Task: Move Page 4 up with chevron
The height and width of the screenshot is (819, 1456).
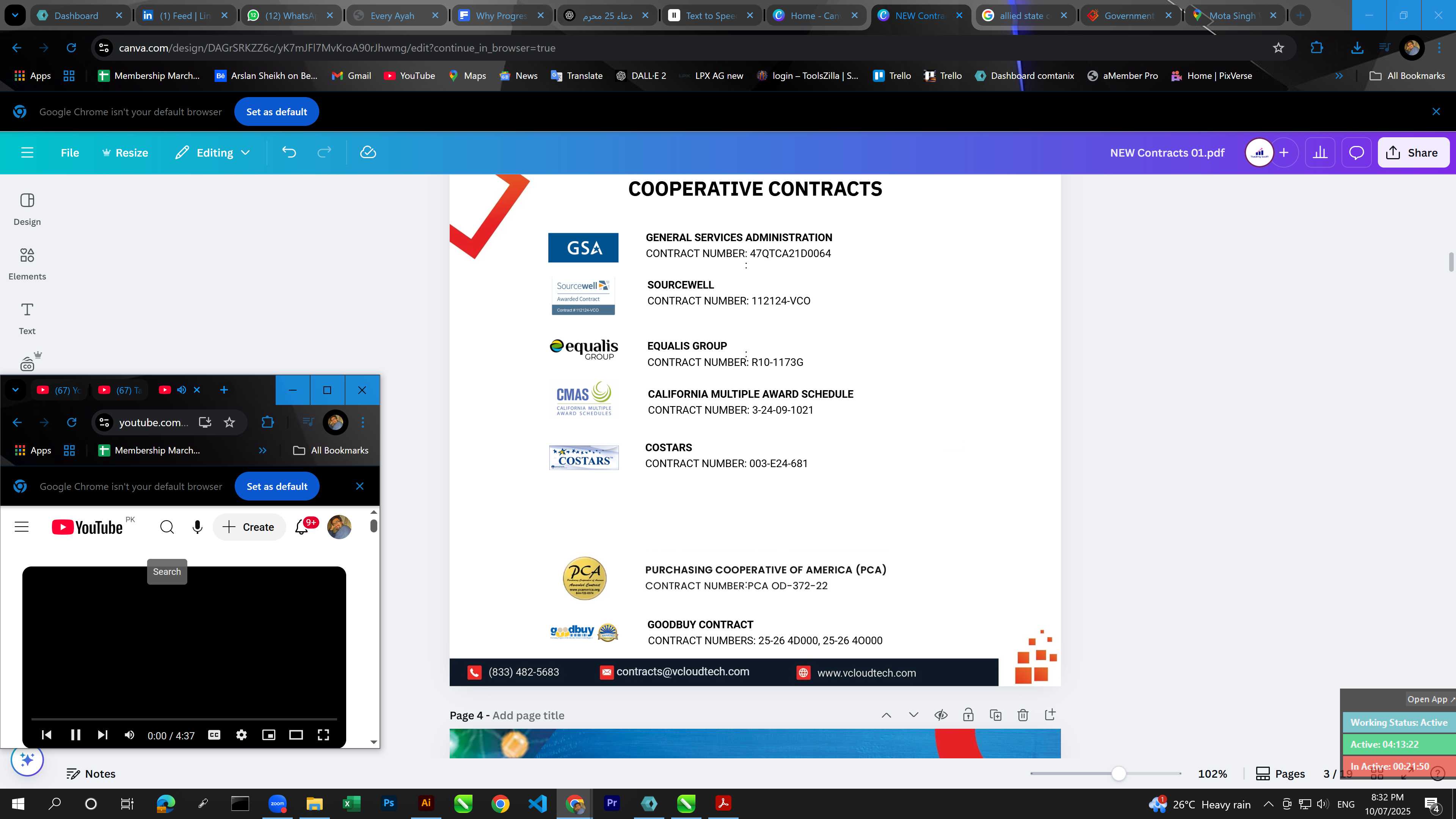Action: pos(886,715)
